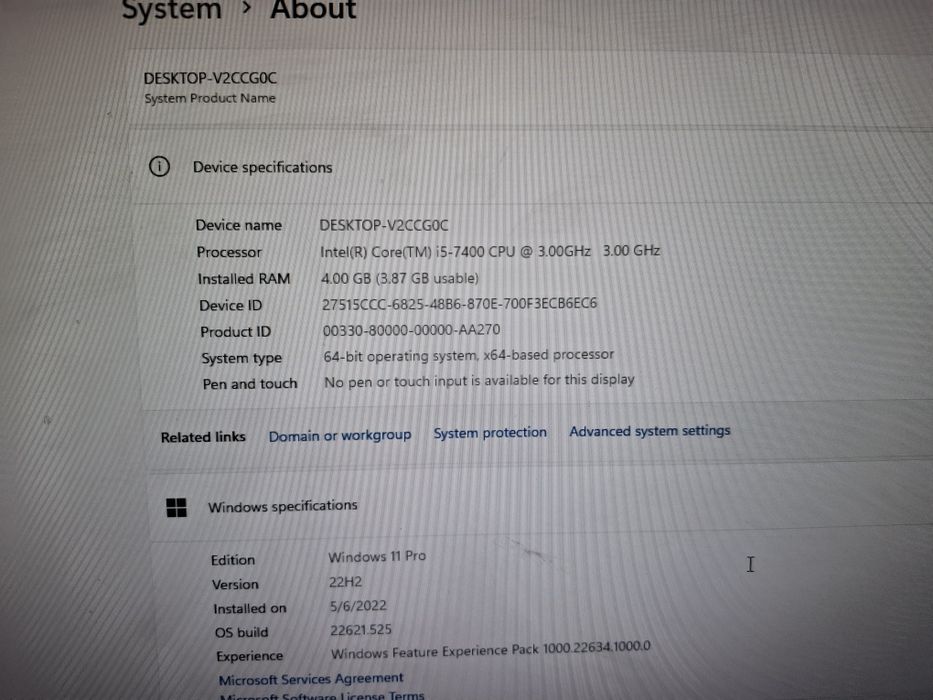Click the Installed RAM label
This screenshot has height=700, width=933.
[x=244, y=279]
